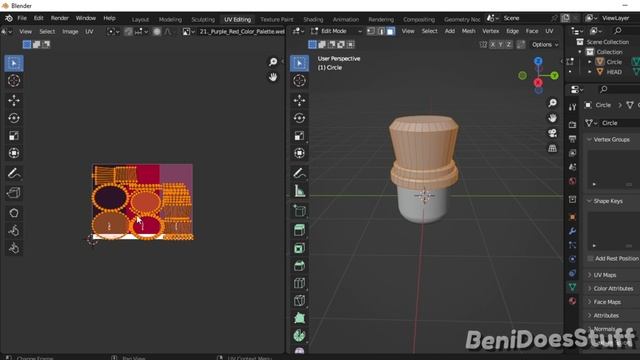
Task: Switch to Modeling workspace tab
Action: click(170, 19)
